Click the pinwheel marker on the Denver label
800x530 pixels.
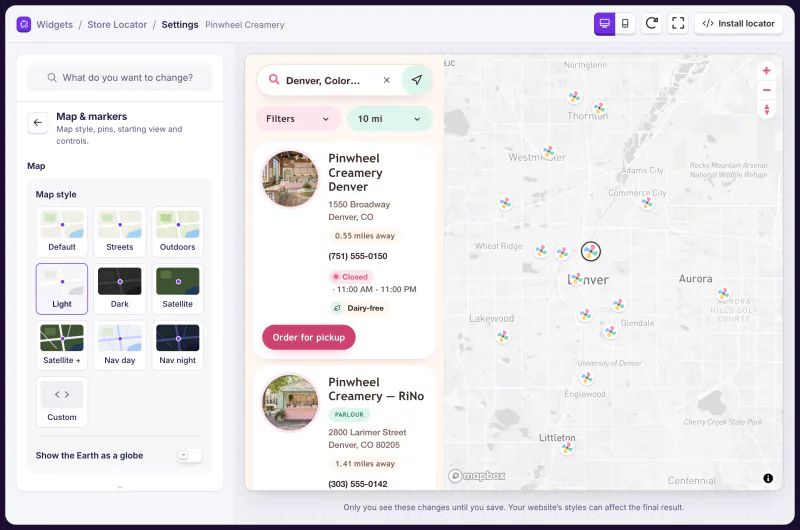(x=576, y=279)
